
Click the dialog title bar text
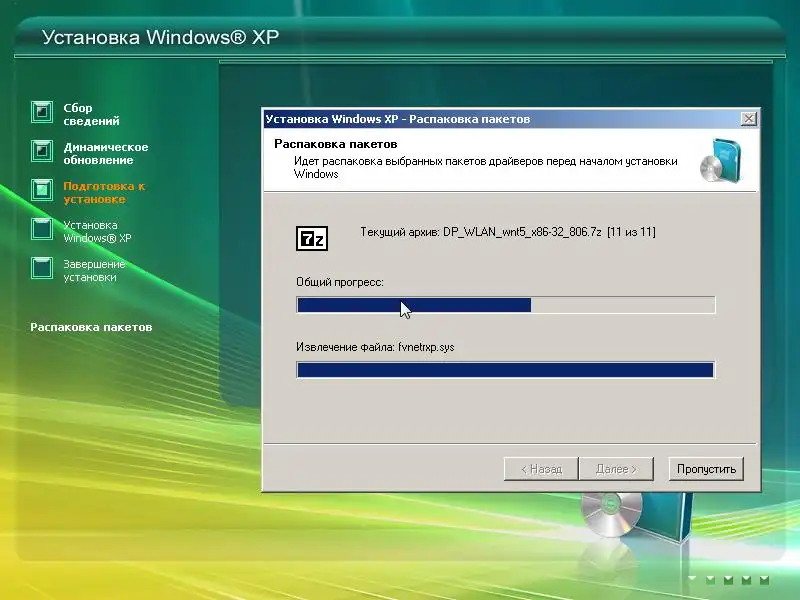(397, 119)
